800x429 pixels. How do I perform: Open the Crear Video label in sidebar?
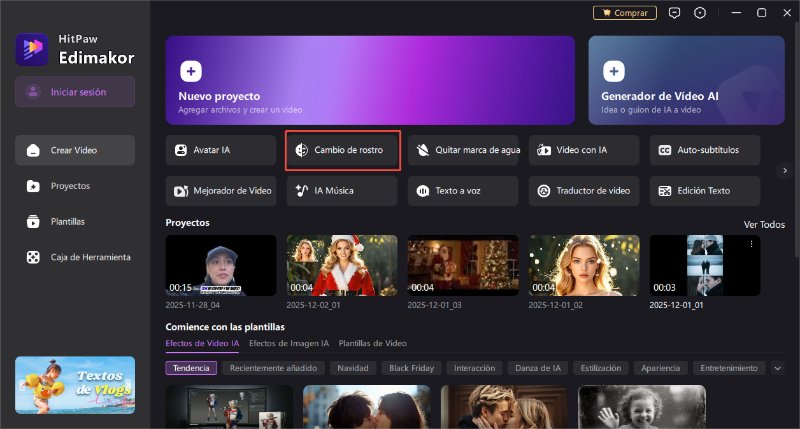pos(74,150)
